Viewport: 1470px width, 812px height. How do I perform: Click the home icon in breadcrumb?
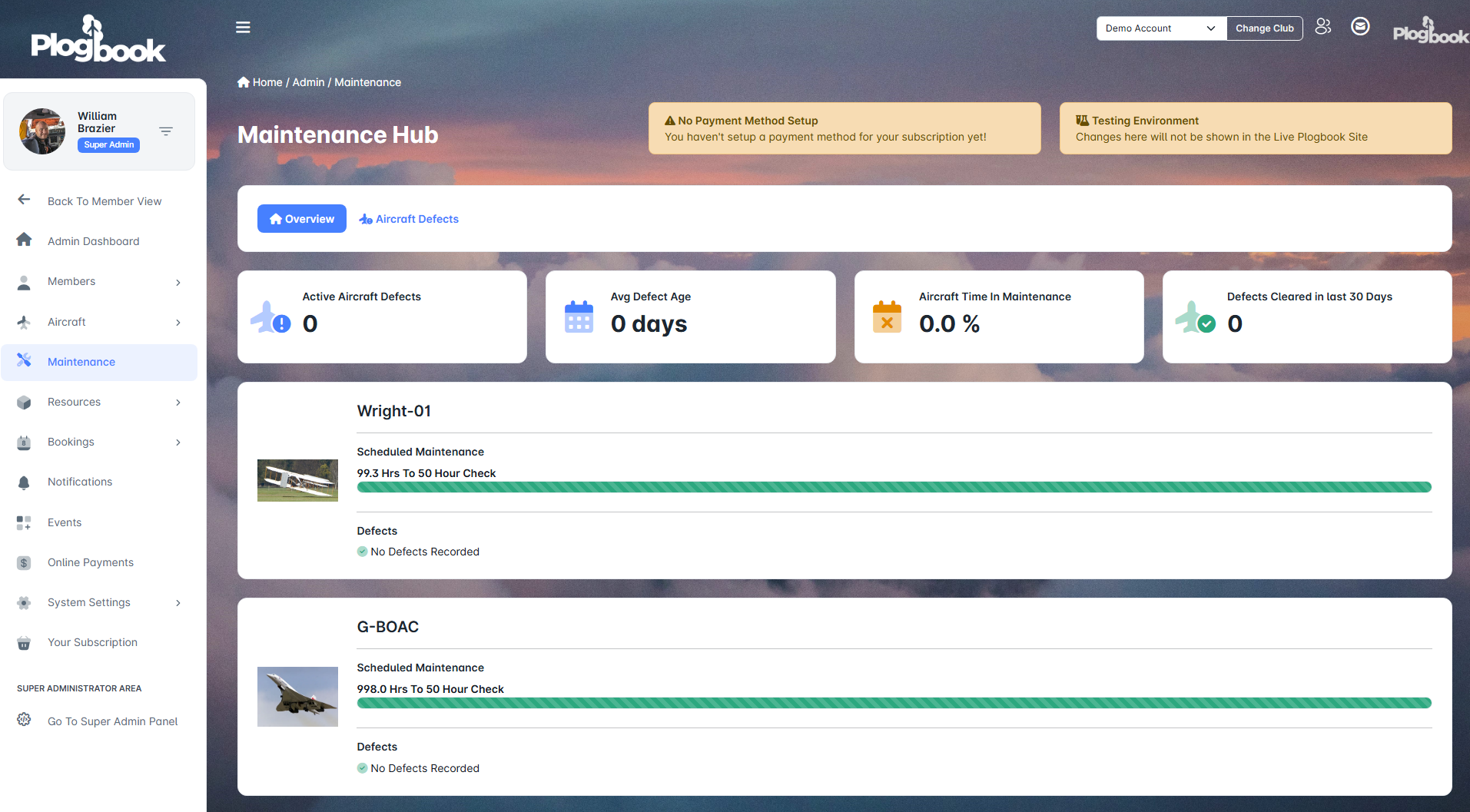click(x=244, y=82)
